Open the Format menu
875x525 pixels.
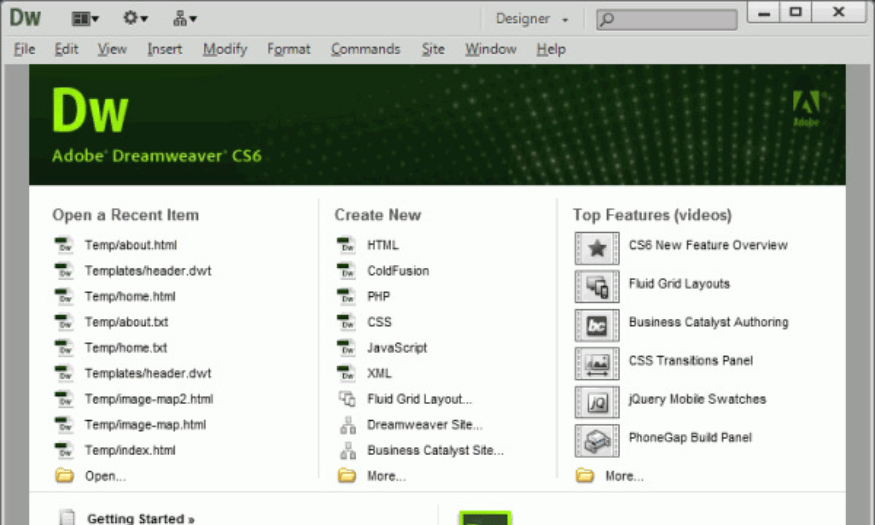point(289,49)
